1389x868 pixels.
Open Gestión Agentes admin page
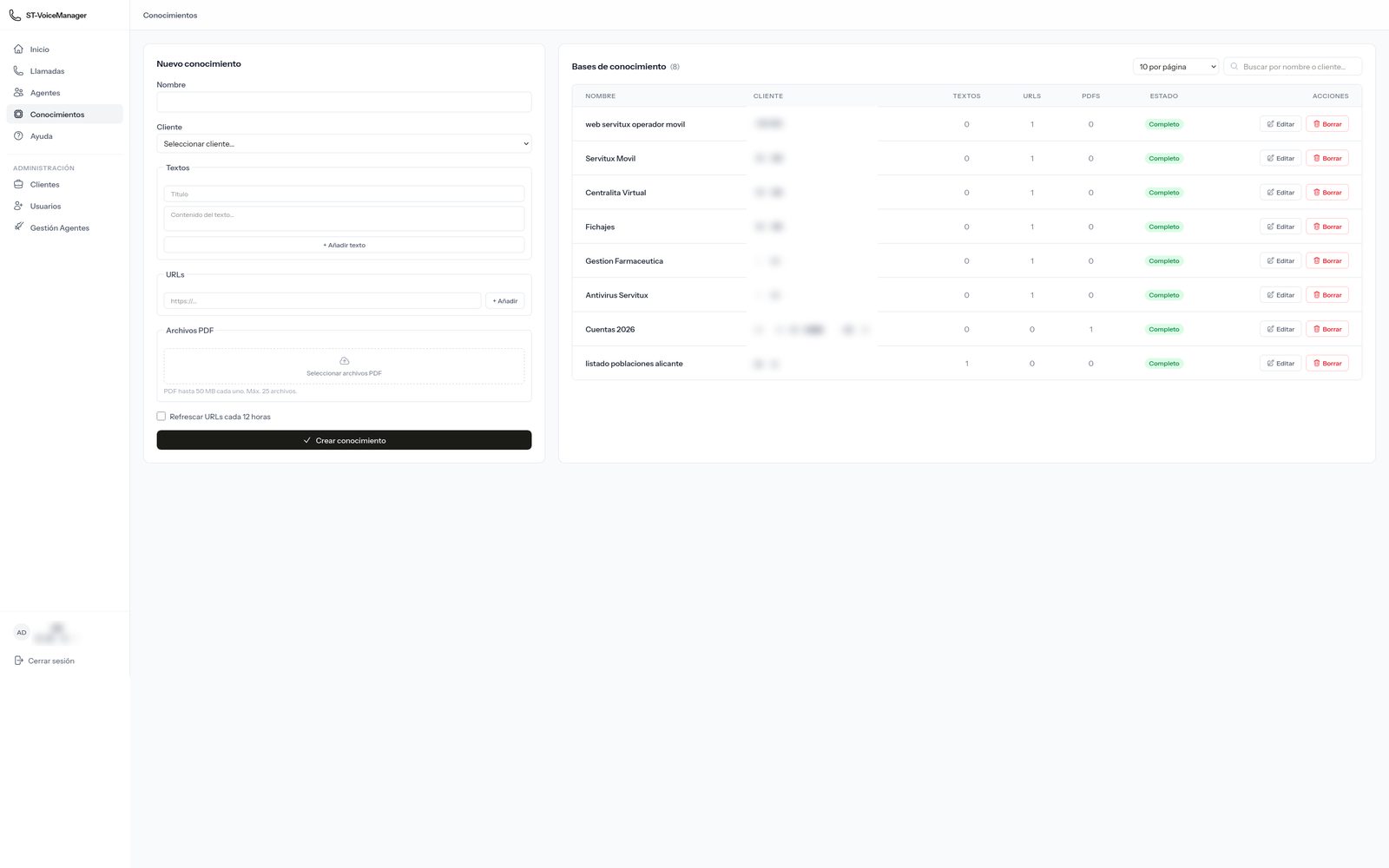[x=64, y=227]
